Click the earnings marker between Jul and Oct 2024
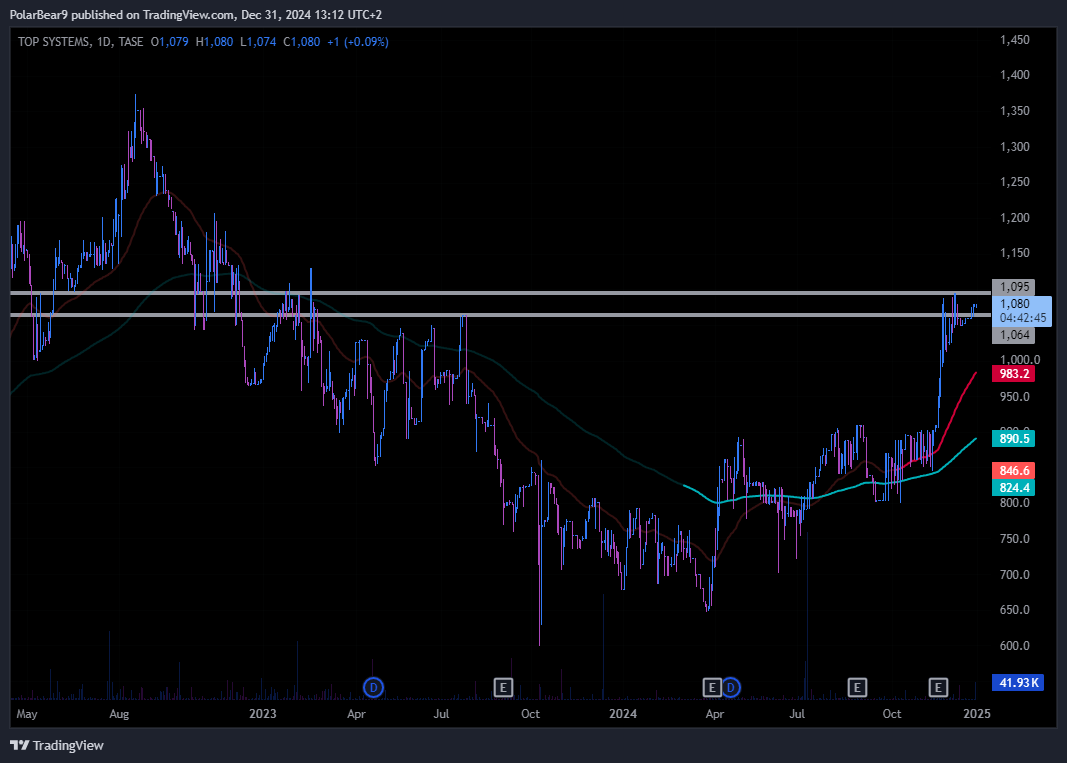This screenshot has width=1067, height=763. pyautogui.click(x=857, y=687)
